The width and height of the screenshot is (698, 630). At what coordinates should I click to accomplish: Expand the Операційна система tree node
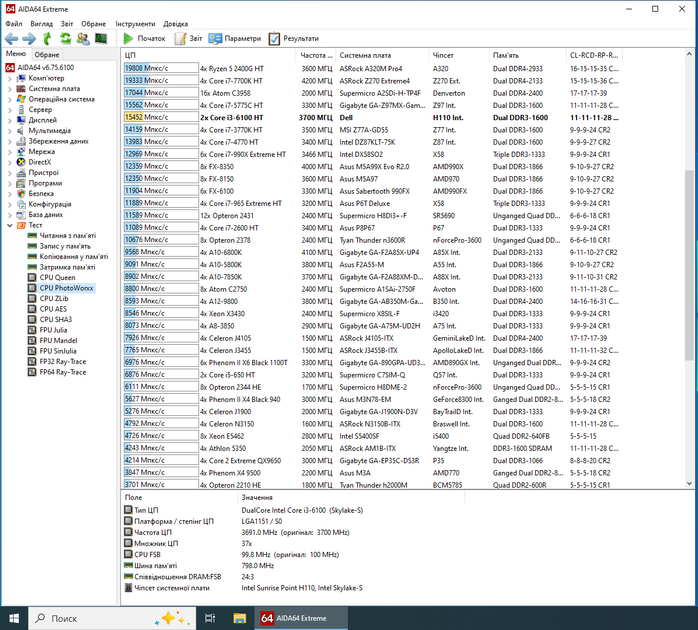pos(10,99)
